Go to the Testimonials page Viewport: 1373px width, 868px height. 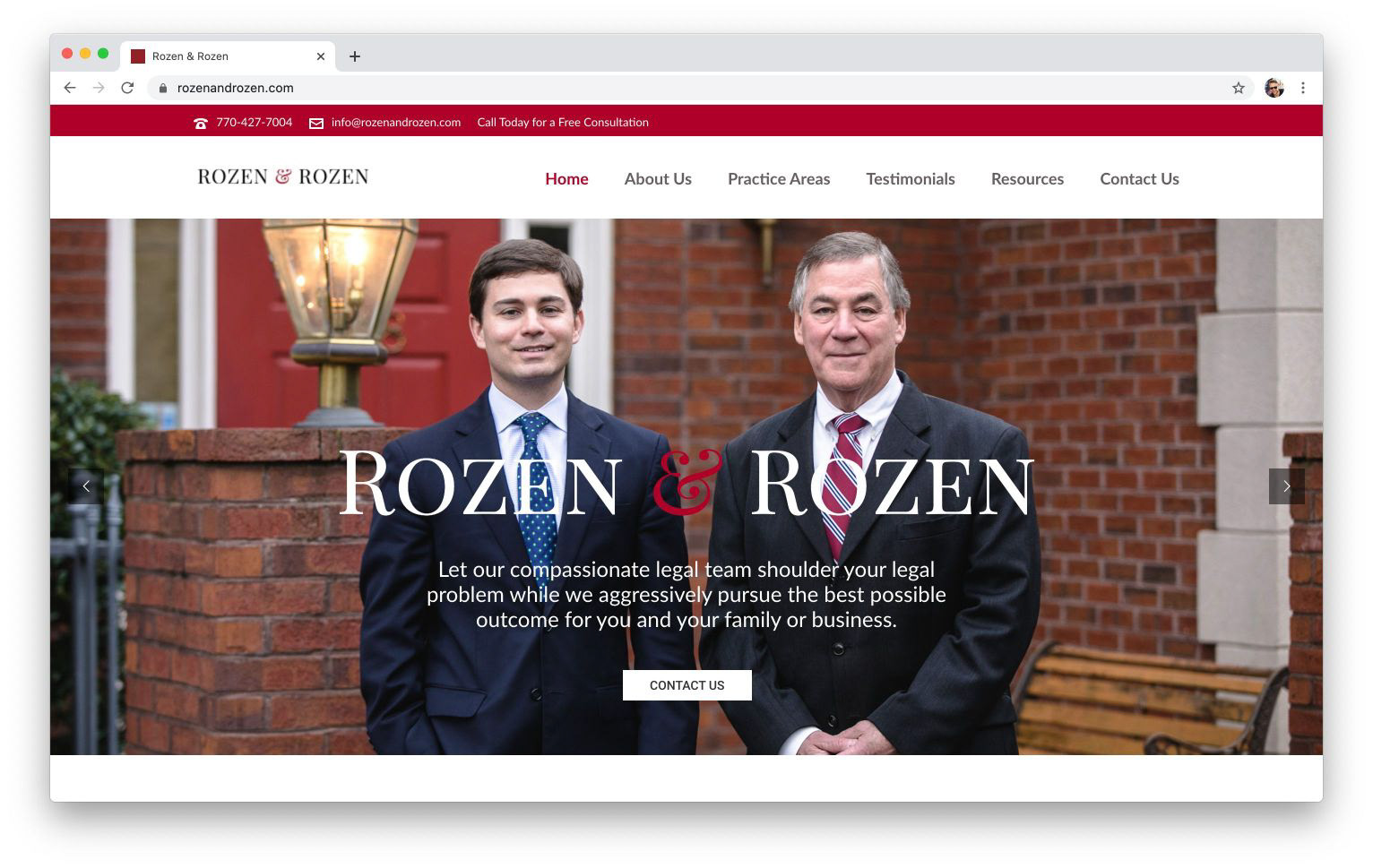[911, 179]
